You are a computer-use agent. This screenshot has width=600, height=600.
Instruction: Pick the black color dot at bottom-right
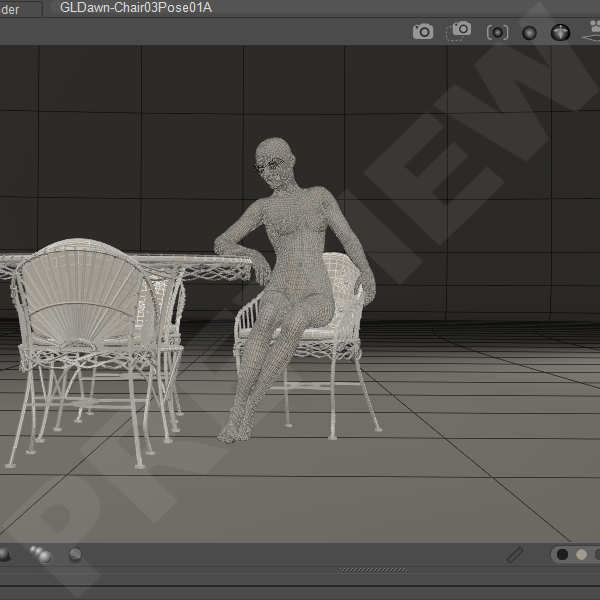(563, 554)
